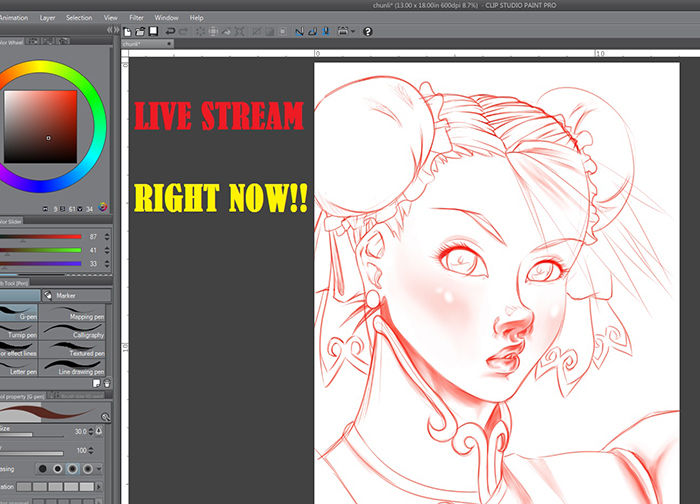
Task: Open the third color palette tab icon
Action: coord(47,42)
